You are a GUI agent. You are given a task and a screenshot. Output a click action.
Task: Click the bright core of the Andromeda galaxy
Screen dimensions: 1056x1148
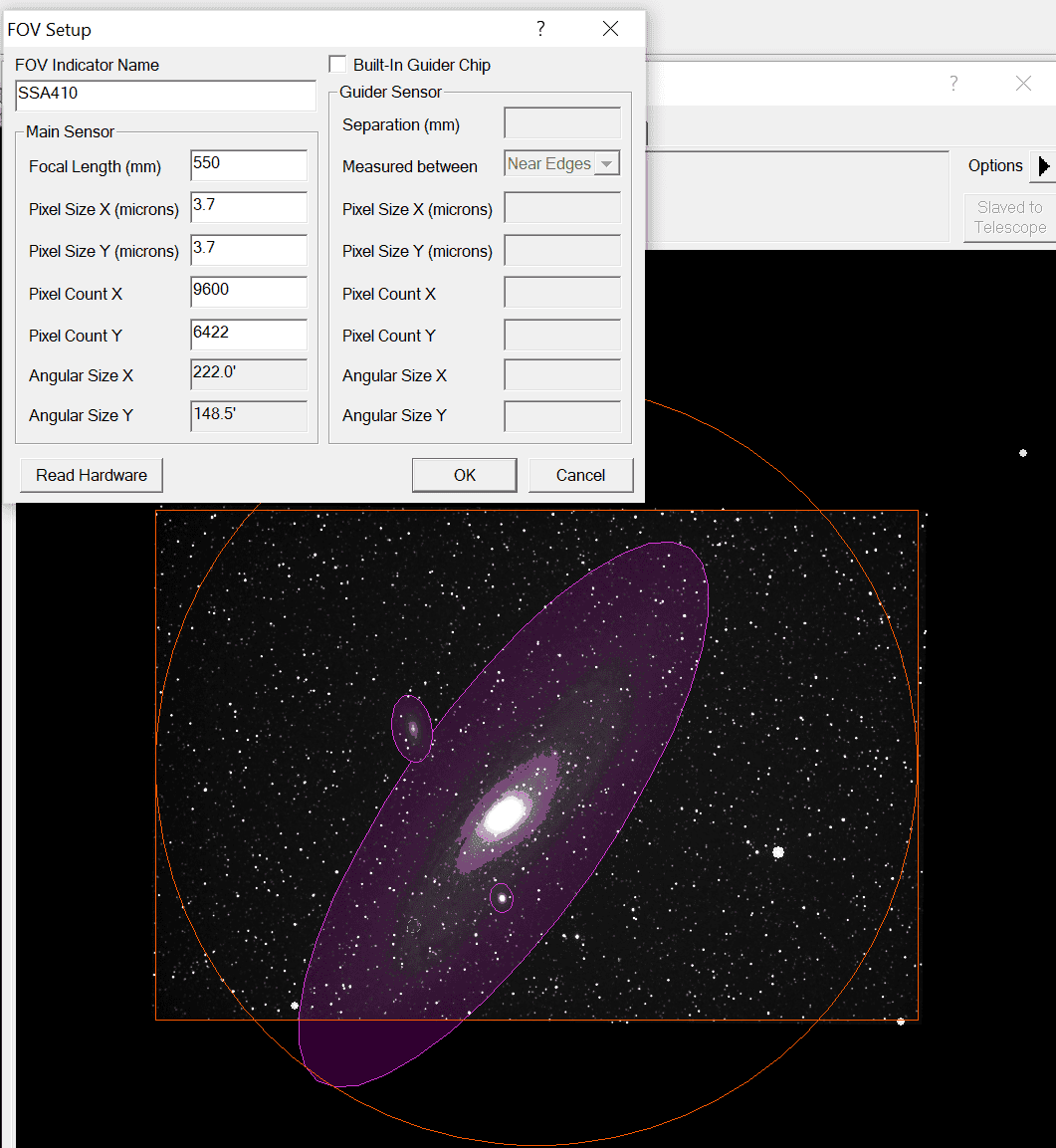[505, 815]
